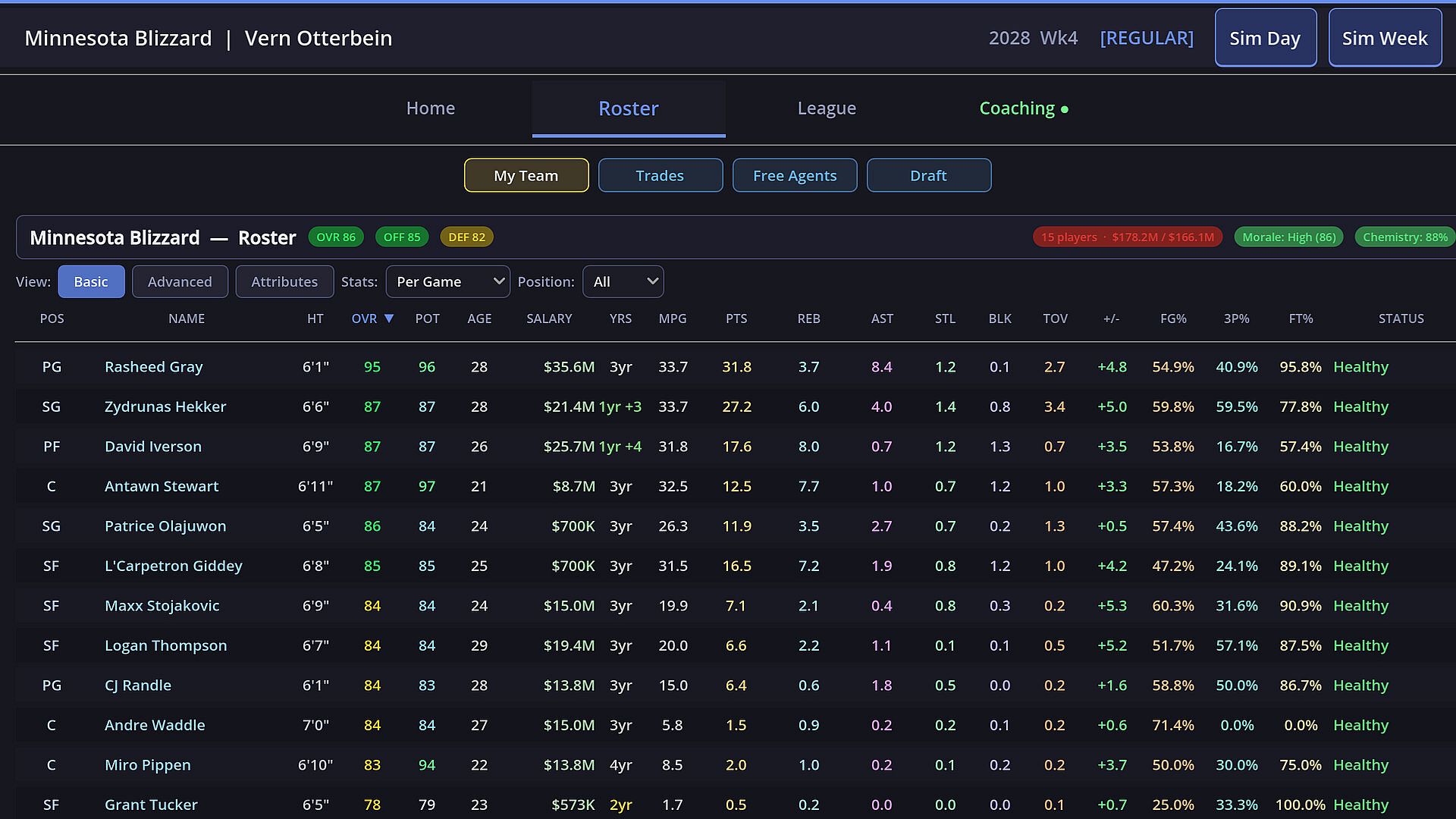The width and height of the screenshot is (1456, 819).
Task: Open Rasheed Gray player link
Action: (x=154, y=367)
